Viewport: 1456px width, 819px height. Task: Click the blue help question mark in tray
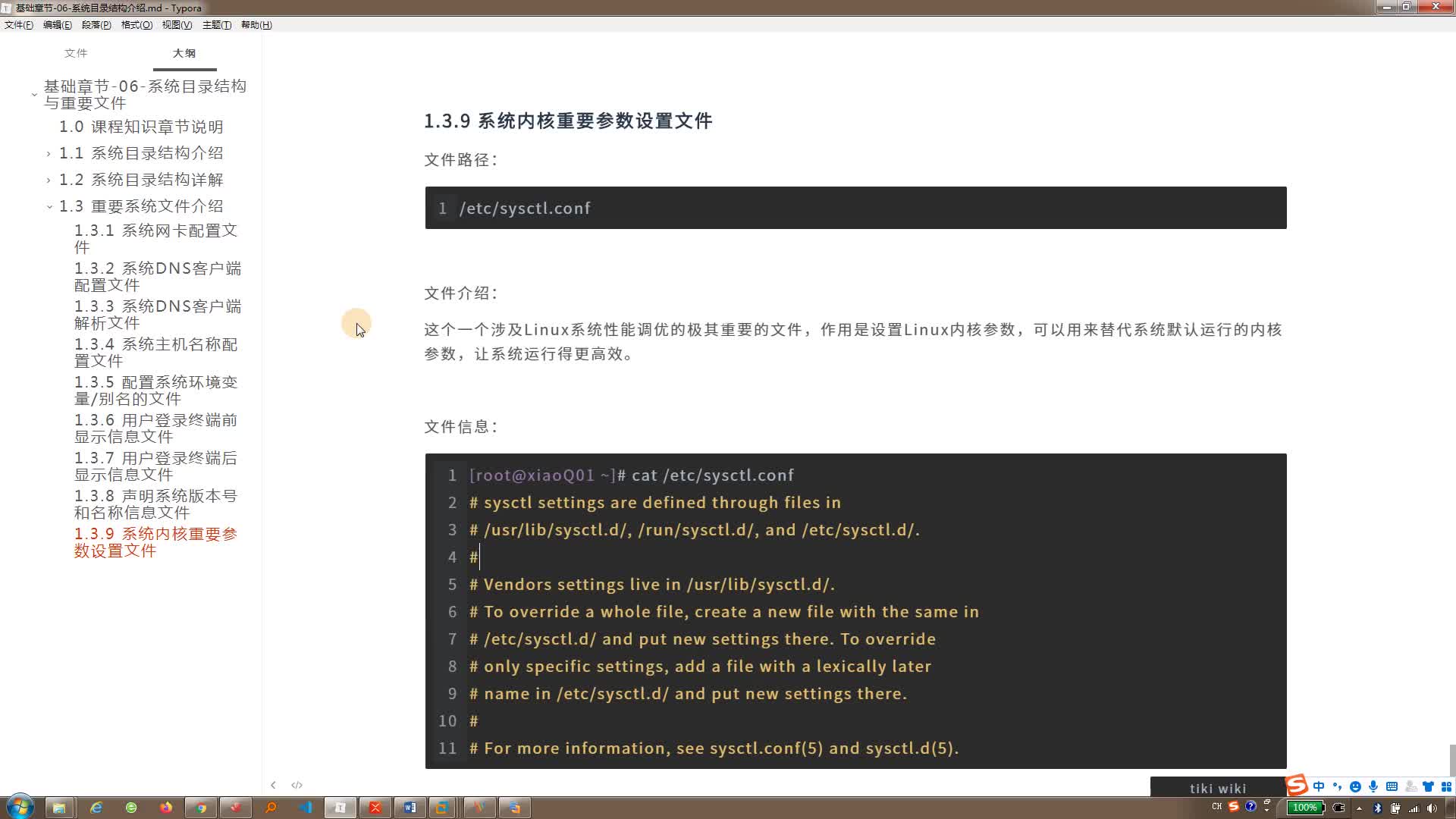click(x=1250, y=806)
